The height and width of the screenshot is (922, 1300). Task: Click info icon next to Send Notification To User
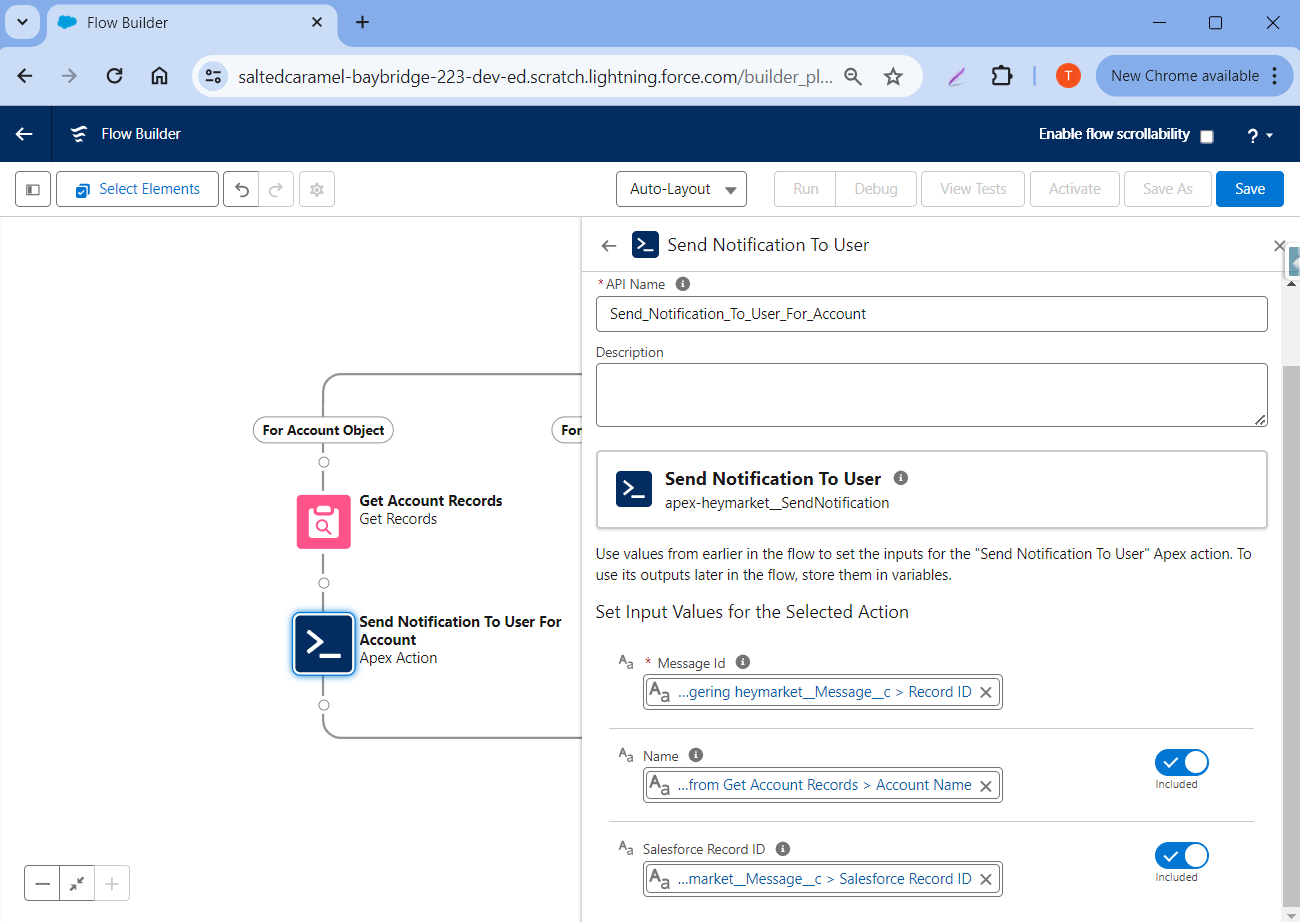[900, 478]
